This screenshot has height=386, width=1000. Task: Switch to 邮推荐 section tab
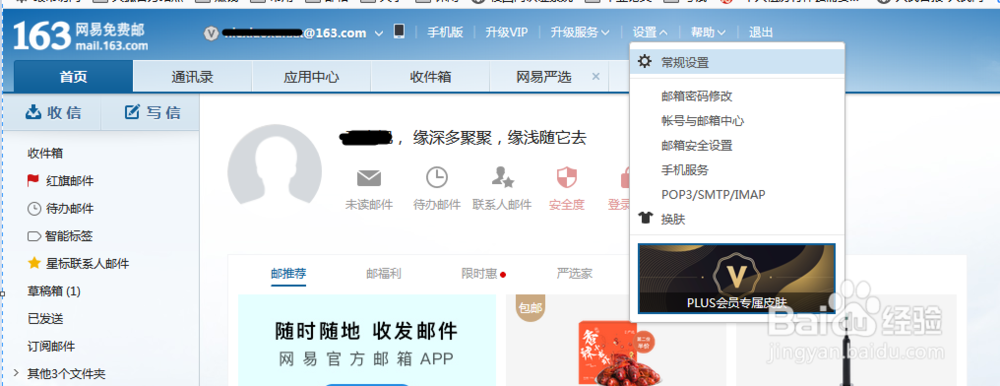pyautogui.click(x=288, y=274)
